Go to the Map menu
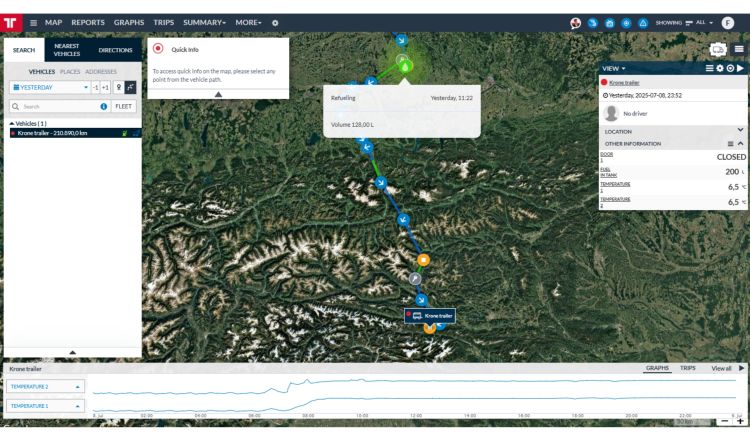The height and width of the screenshot is (441, 750). coord(54,22)
